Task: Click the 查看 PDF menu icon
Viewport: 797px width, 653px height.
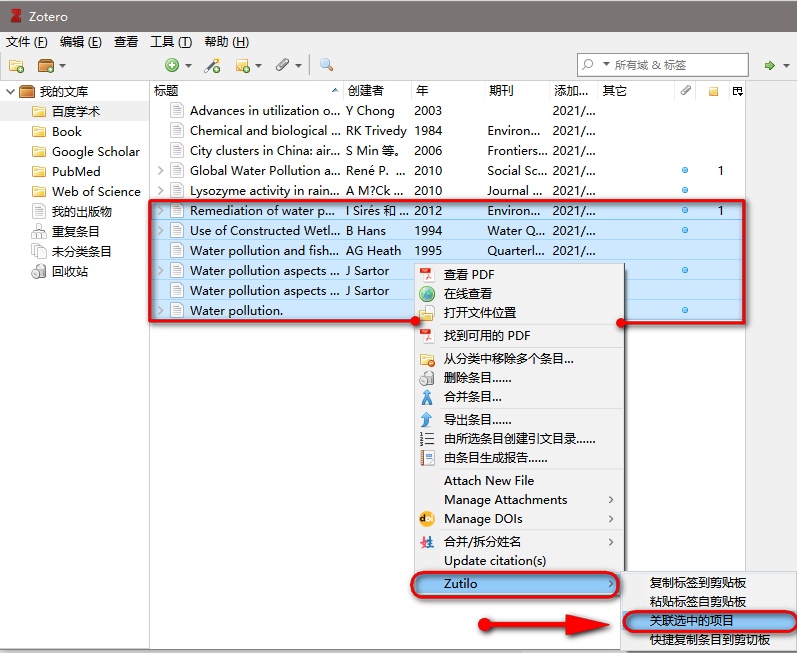Action: (x=426, y=274)
